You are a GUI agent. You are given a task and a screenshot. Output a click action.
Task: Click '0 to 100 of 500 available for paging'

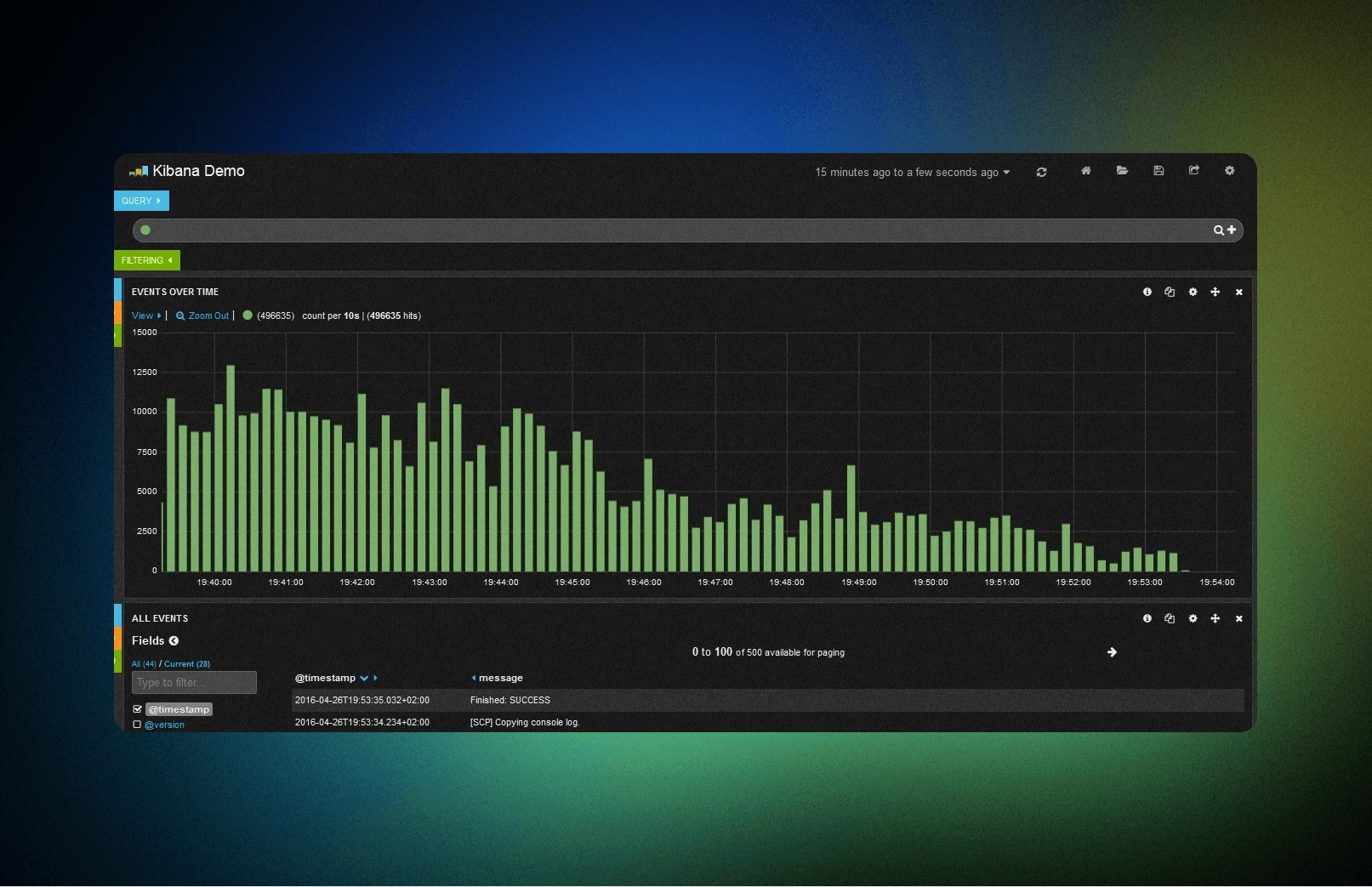tap(768, 652)
